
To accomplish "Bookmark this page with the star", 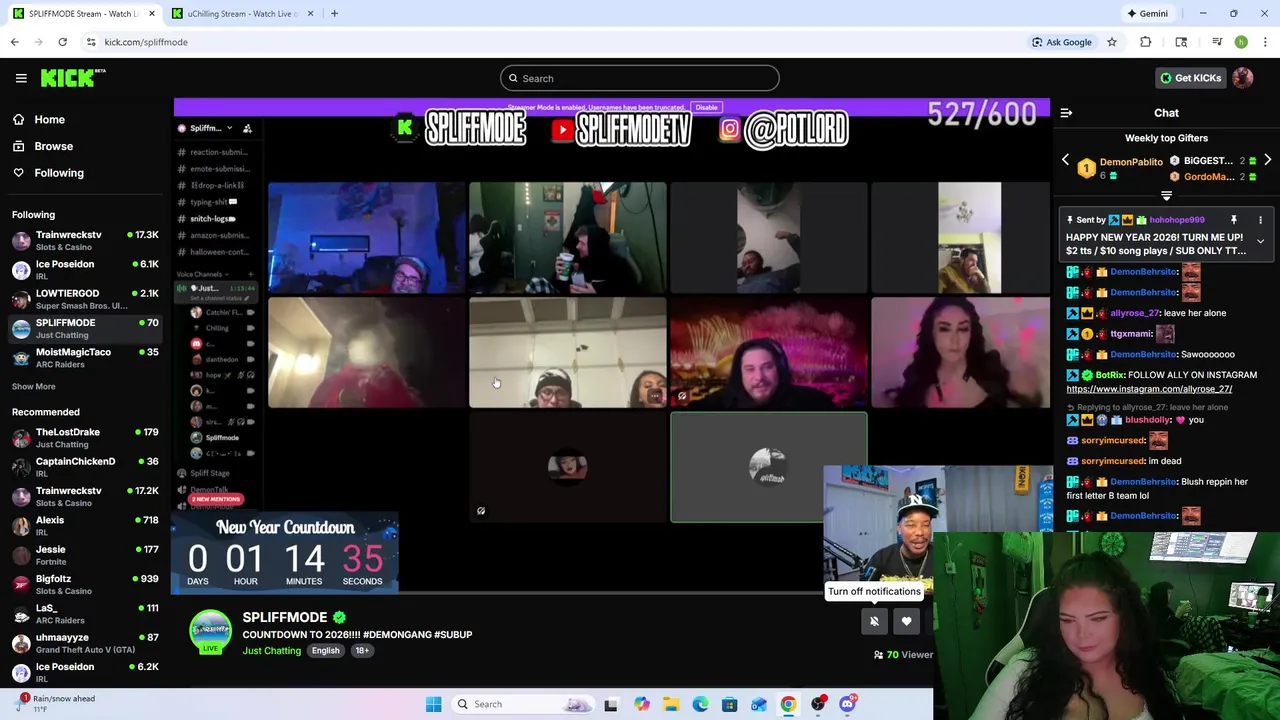I will [x=1111, y=42].
